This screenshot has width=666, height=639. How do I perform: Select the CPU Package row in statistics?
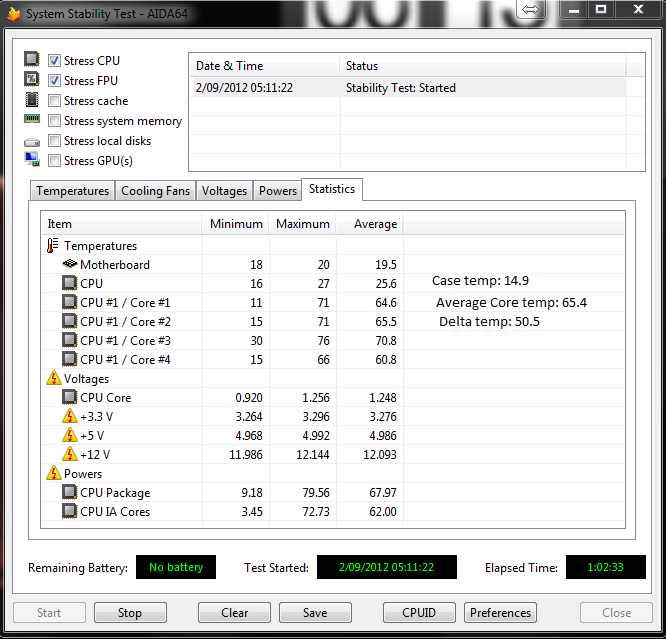(x=333, y=492)
